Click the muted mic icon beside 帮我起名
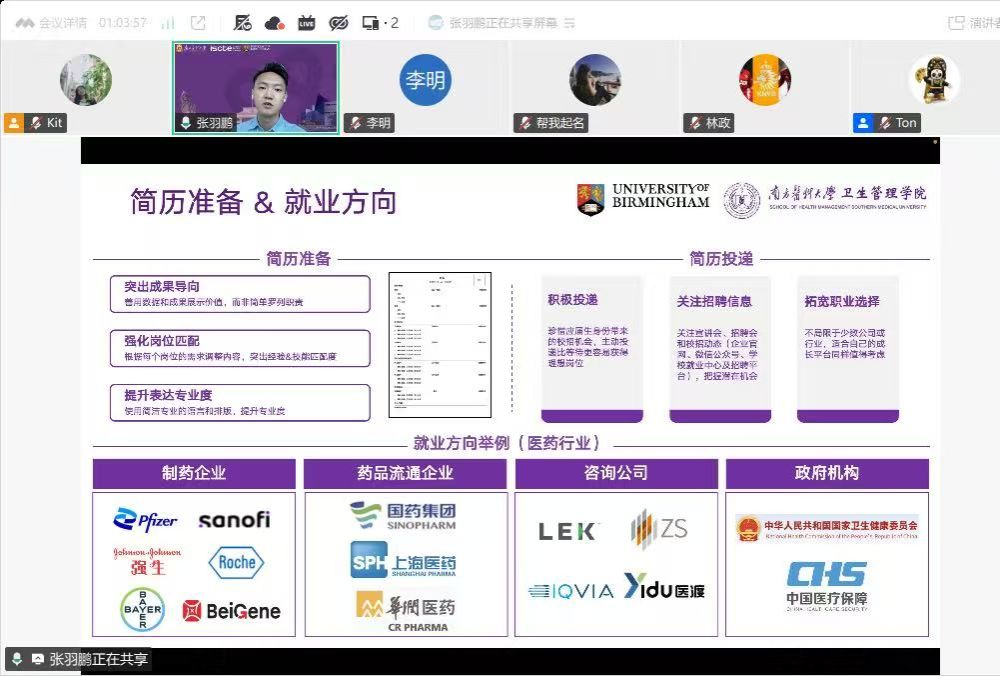This screenshot has width=1000, height=676. pyautogui.click(x=525, y=122)
